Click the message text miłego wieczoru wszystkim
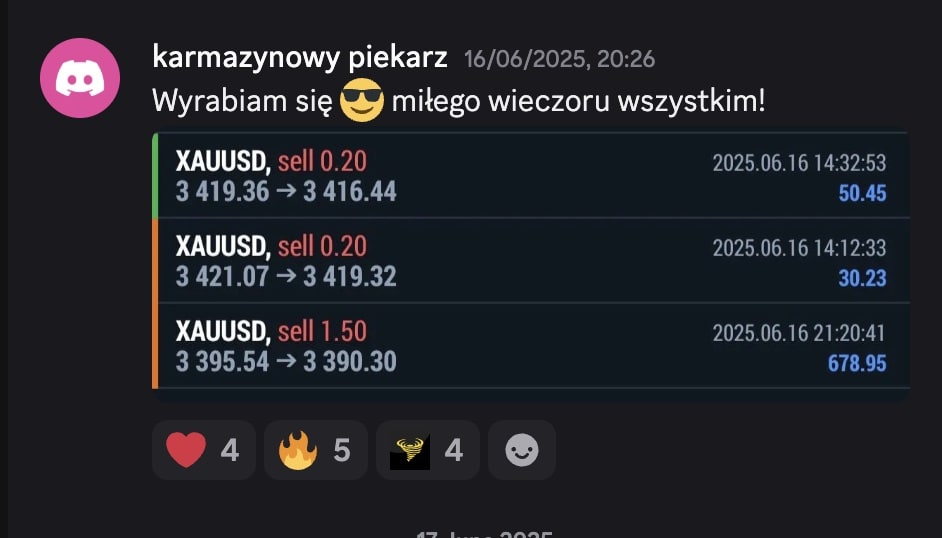The height and width of the screenshot is (538, 942). [x=579, y=101]
